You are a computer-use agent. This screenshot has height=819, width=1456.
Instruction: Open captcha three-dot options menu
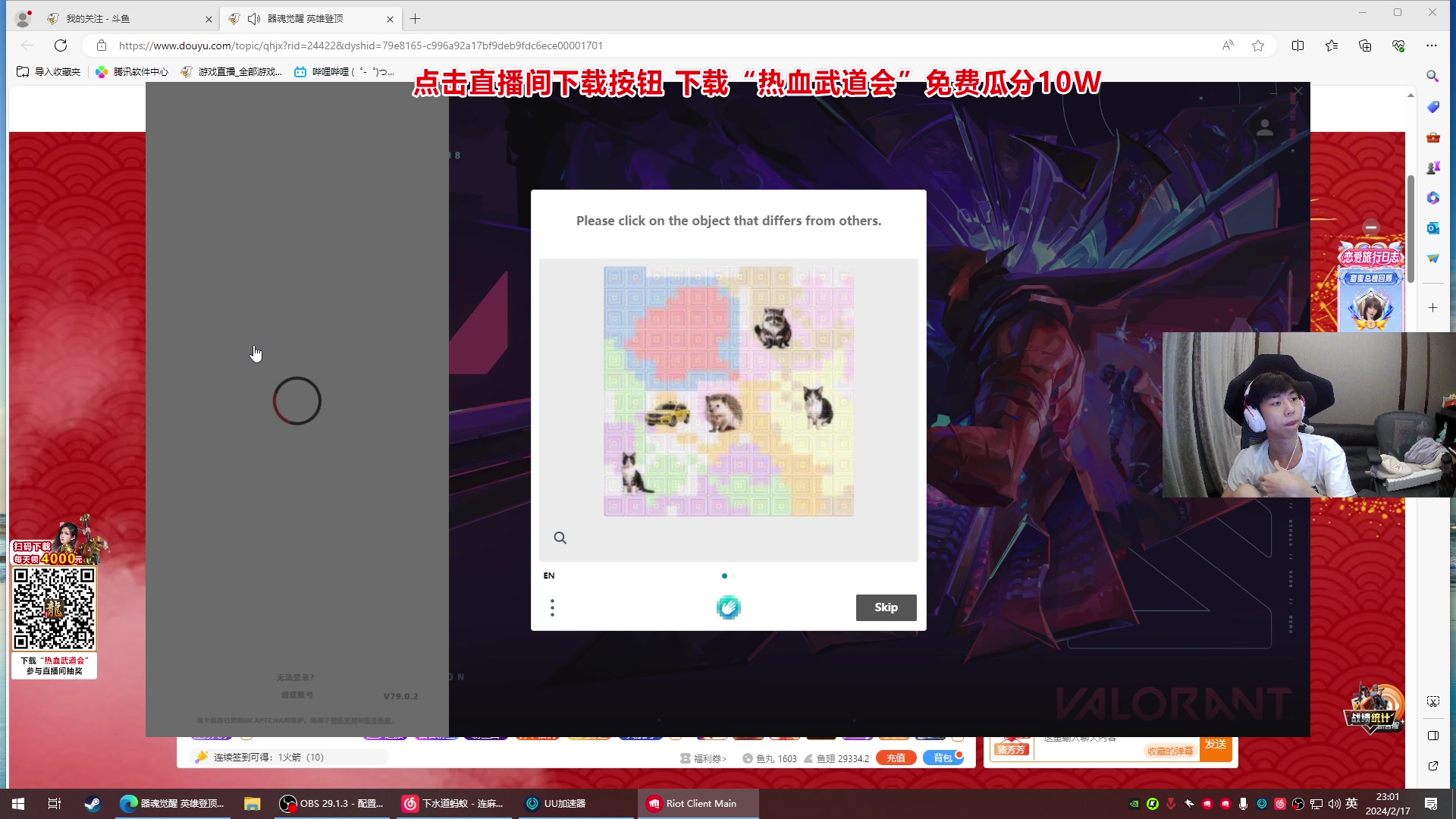tap(552, 607)
